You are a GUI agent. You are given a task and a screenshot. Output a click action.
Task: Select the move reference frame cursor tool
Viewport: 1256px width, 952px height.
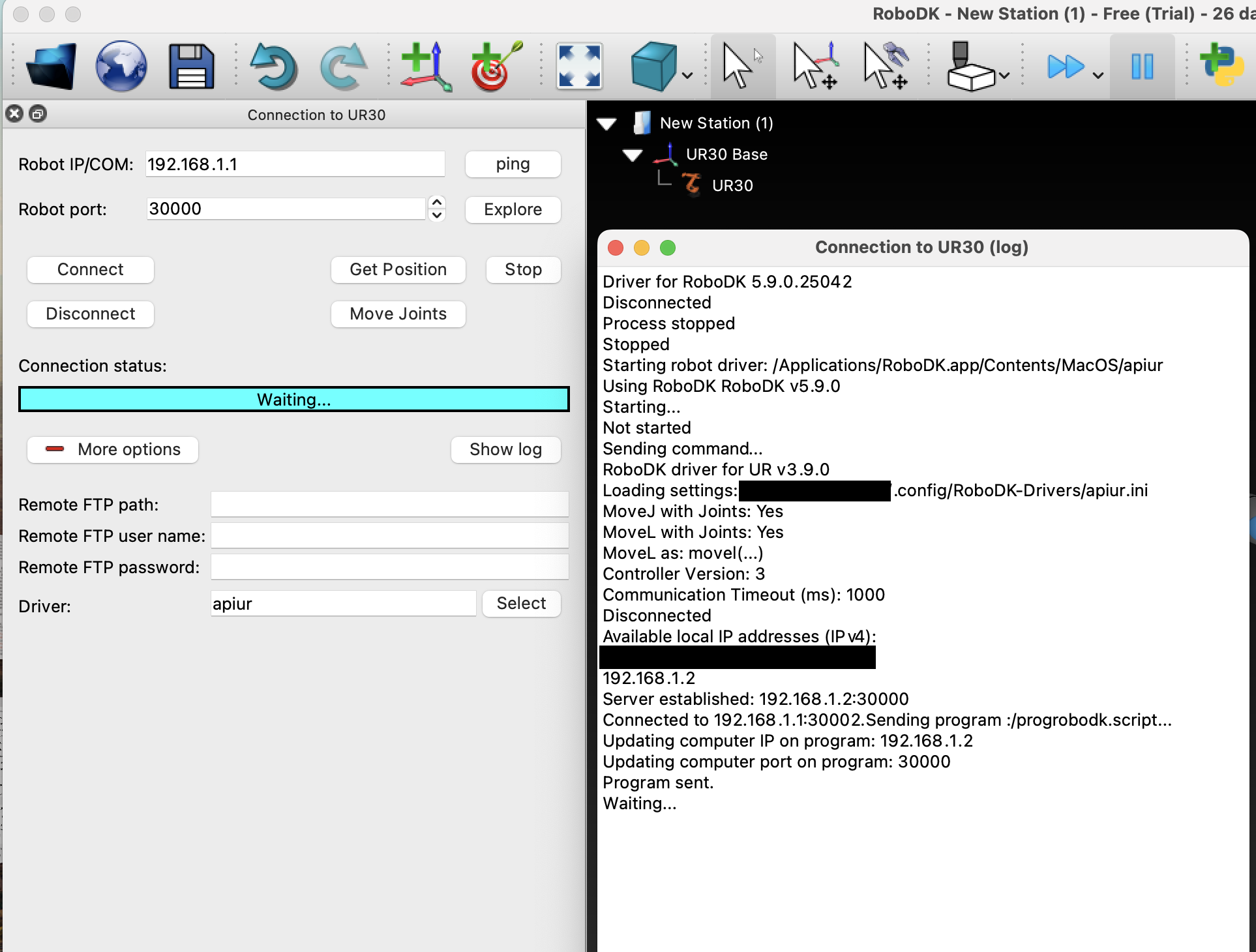815,66
